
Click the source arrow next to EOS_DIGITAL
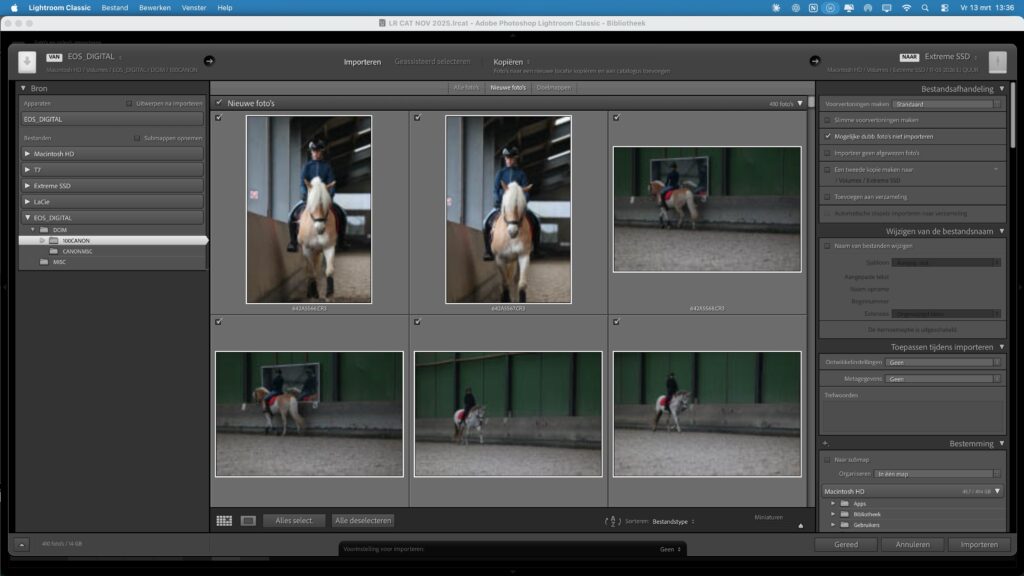tap(209, 60)
